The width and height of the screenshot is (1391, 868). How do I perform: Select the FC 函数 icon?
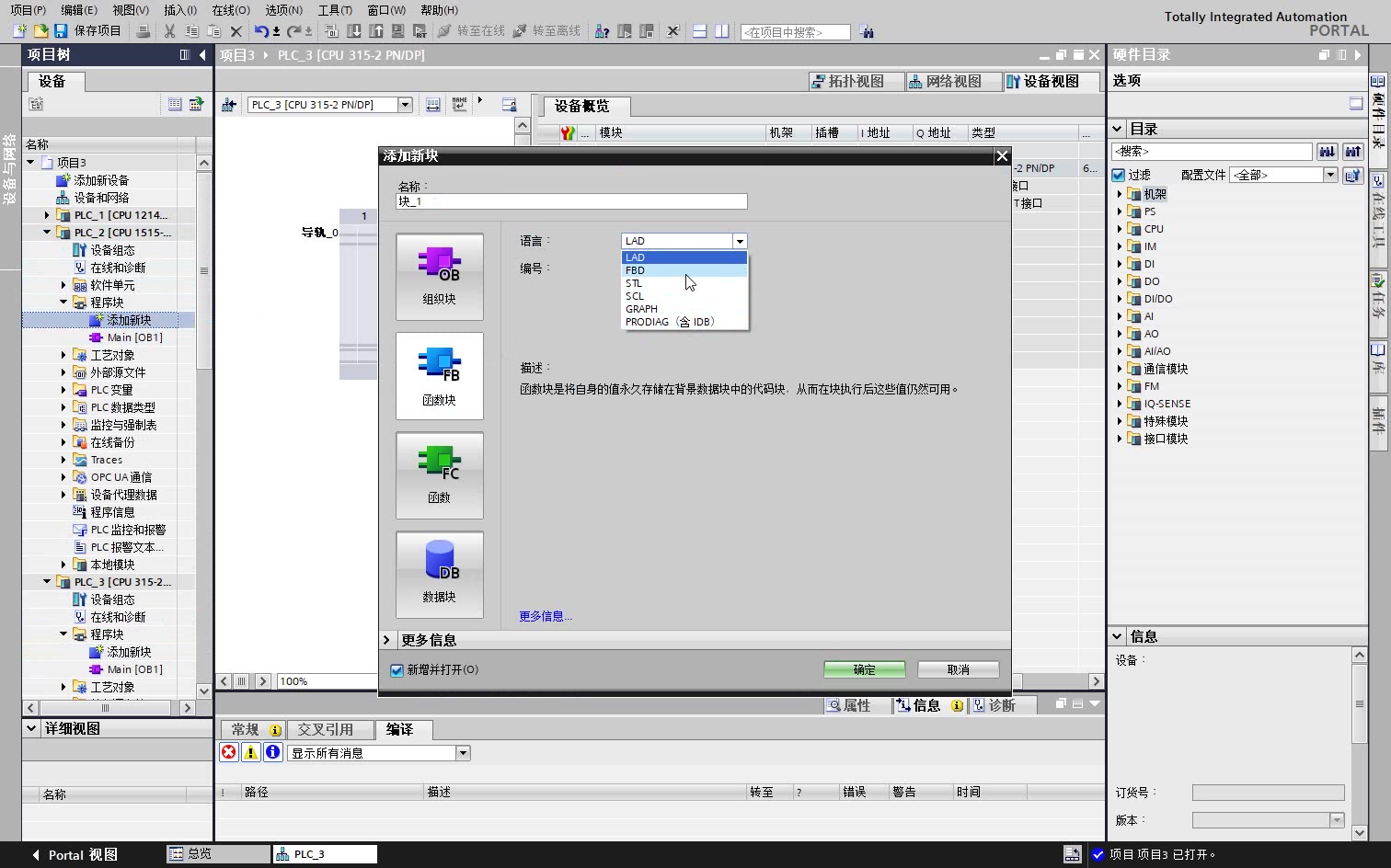(x=439, y=474)
